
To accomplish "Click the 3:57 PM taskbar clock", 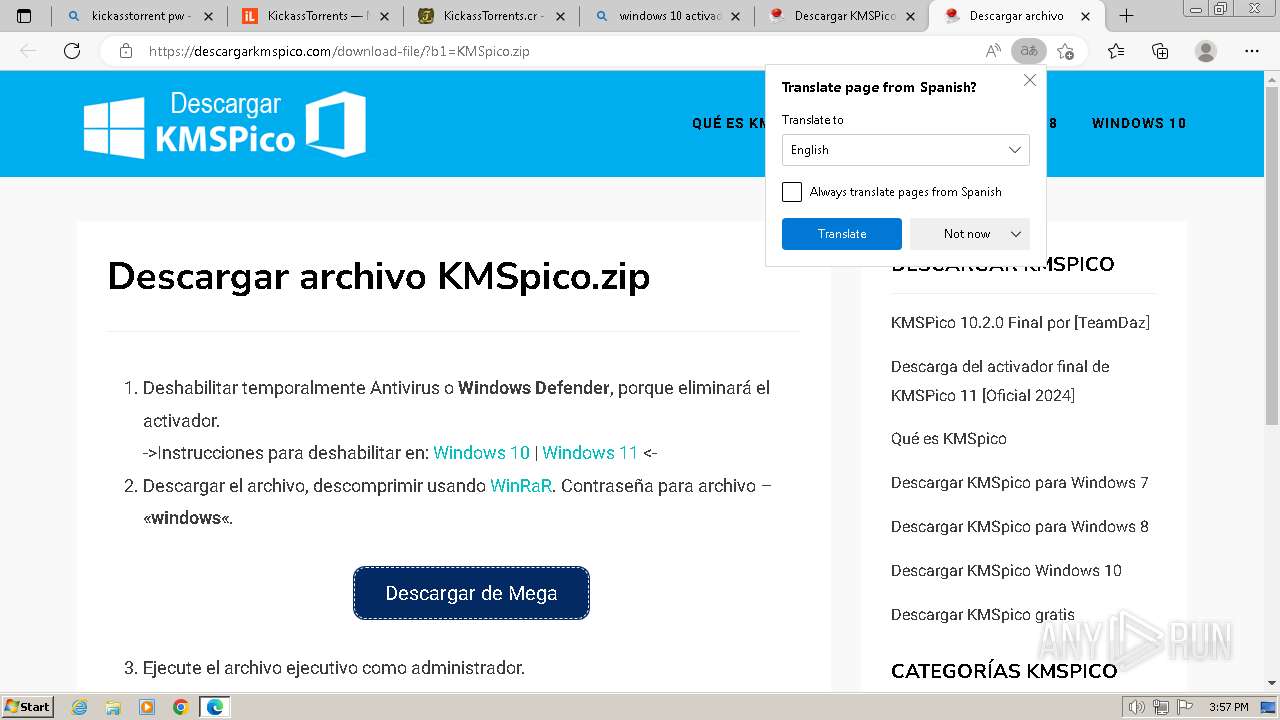I will point(1228,707).
